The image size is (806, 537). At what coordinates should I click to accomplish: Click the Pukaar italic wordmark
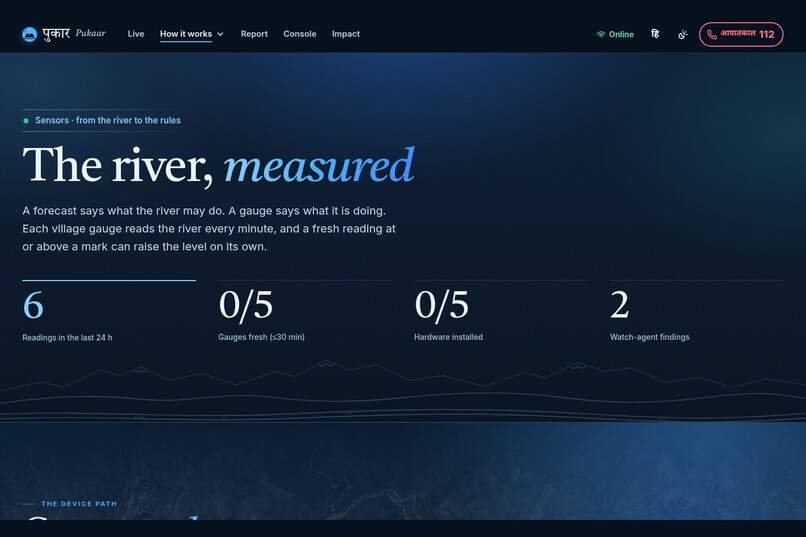90,33
